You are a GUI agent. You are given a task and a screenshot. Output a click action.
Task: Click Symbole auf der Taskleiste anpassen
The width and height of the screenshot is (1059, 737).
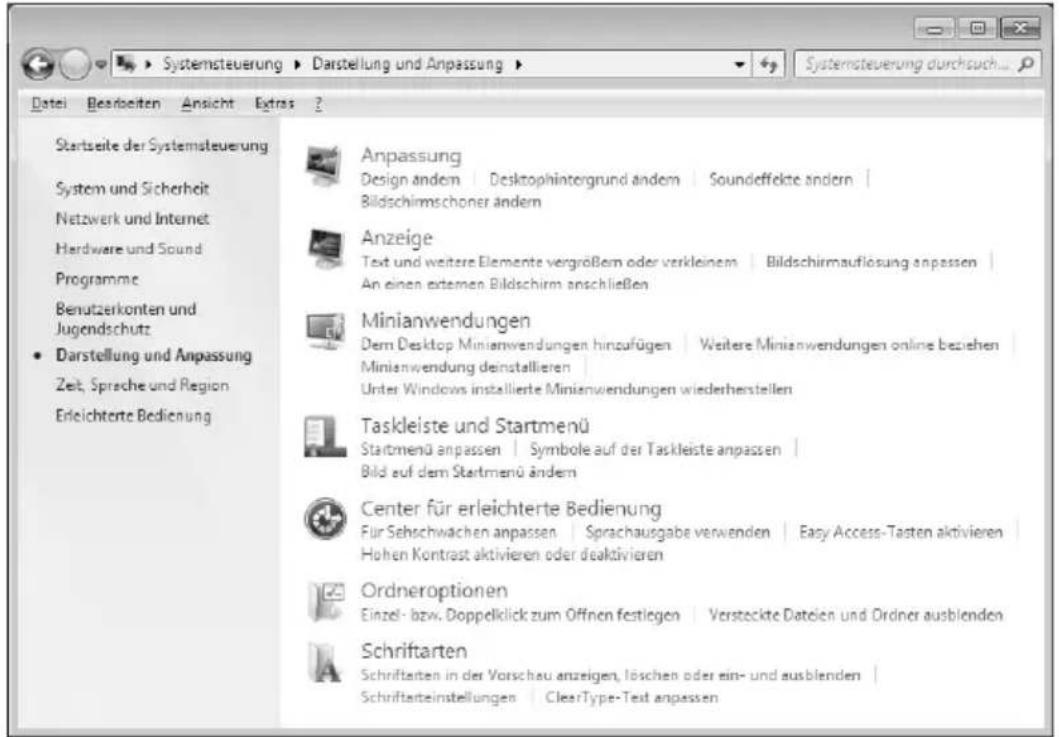pos(655,450)
